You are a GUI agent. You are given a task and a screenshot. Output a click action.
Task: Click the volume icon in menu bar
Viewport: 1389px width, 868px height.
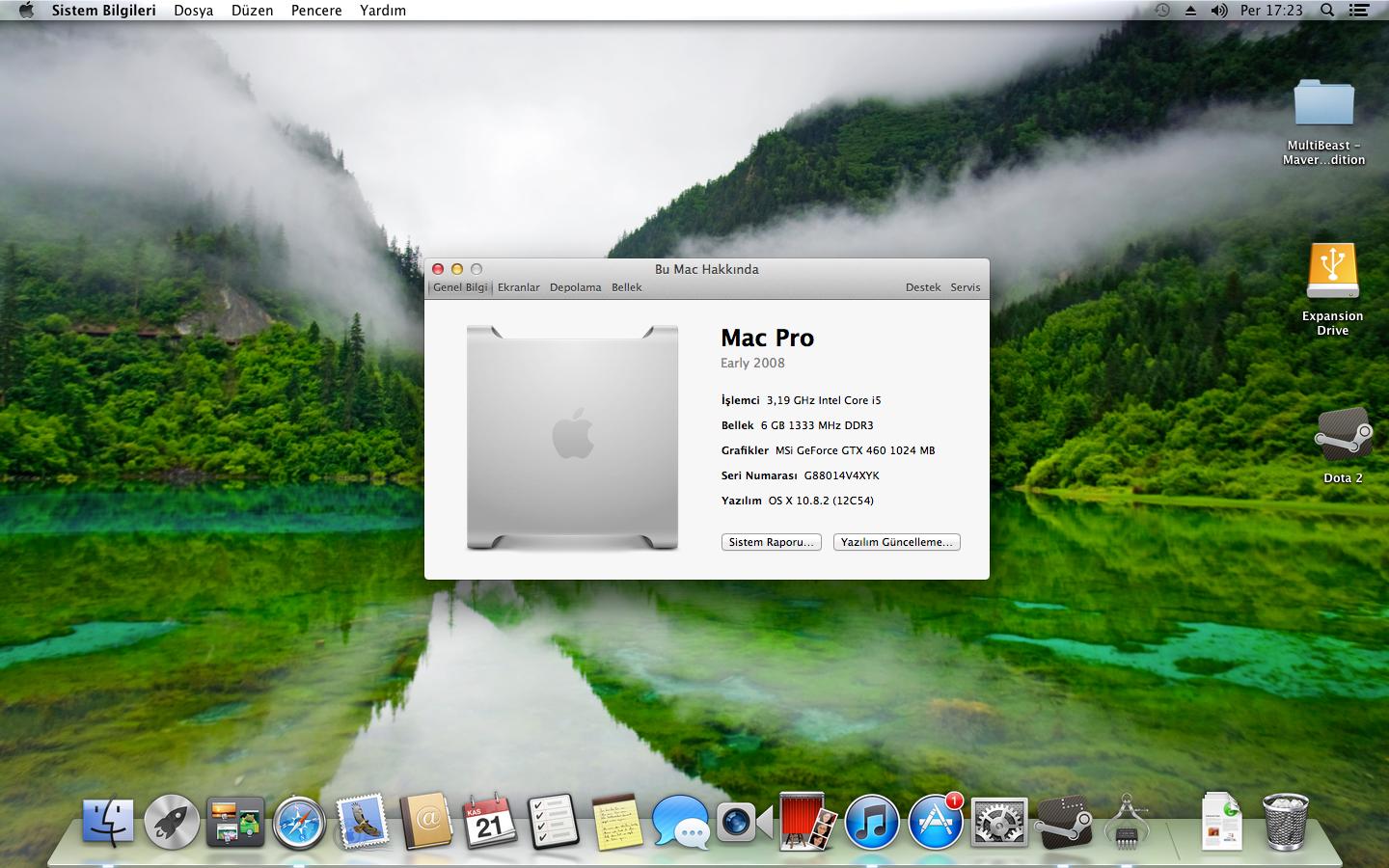coord(1219,11)
